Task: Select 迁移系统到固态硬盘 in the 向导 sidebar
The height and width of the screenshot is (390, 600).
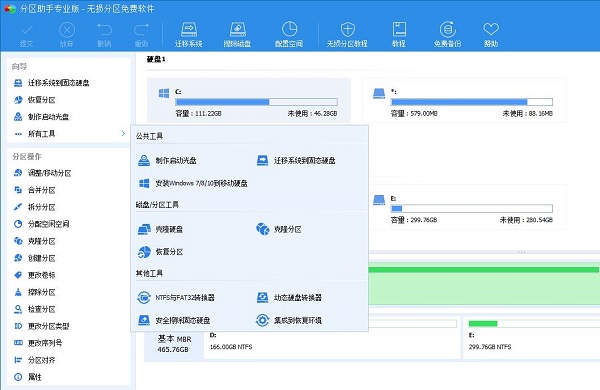Action: (x=51, y=83)
